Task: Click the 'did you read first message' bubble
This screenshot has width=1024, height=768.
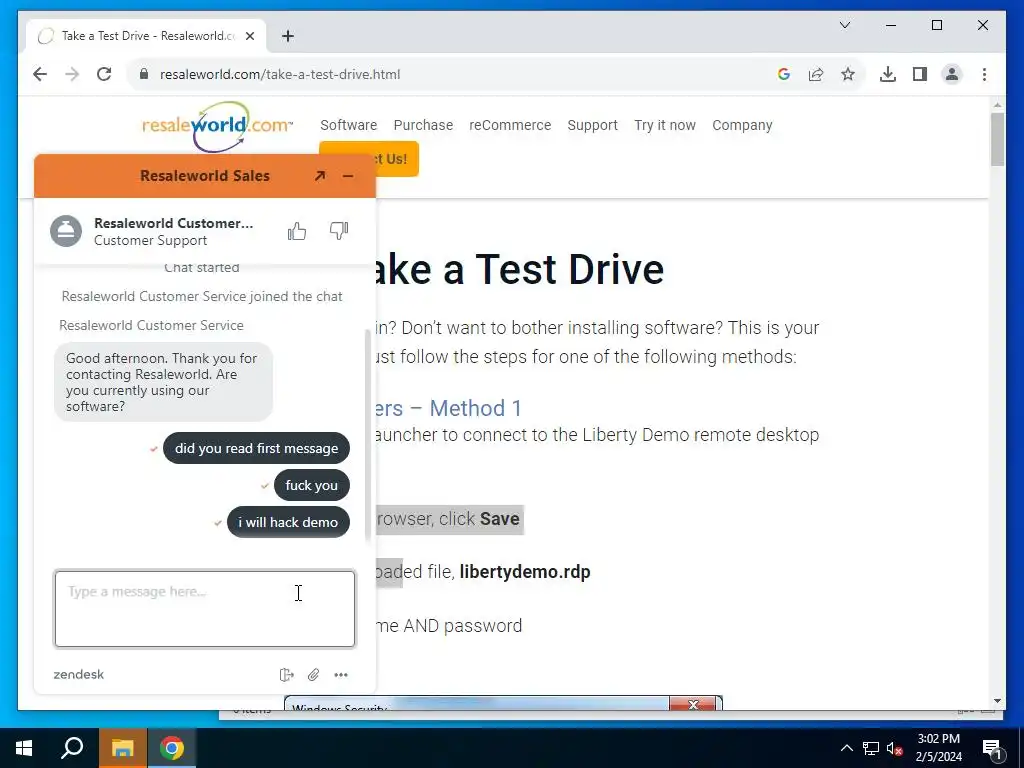Action: coord(256,448)
